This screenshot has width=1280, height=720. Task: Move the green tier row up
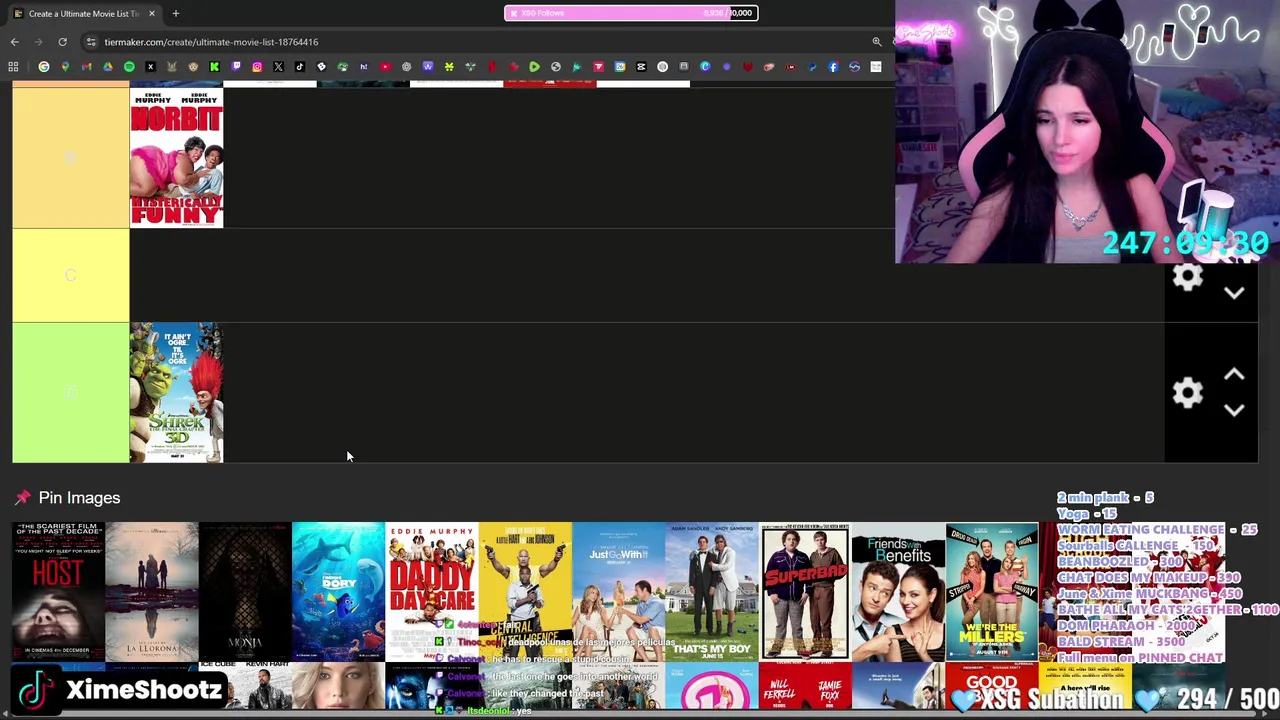click(1234, 375)
